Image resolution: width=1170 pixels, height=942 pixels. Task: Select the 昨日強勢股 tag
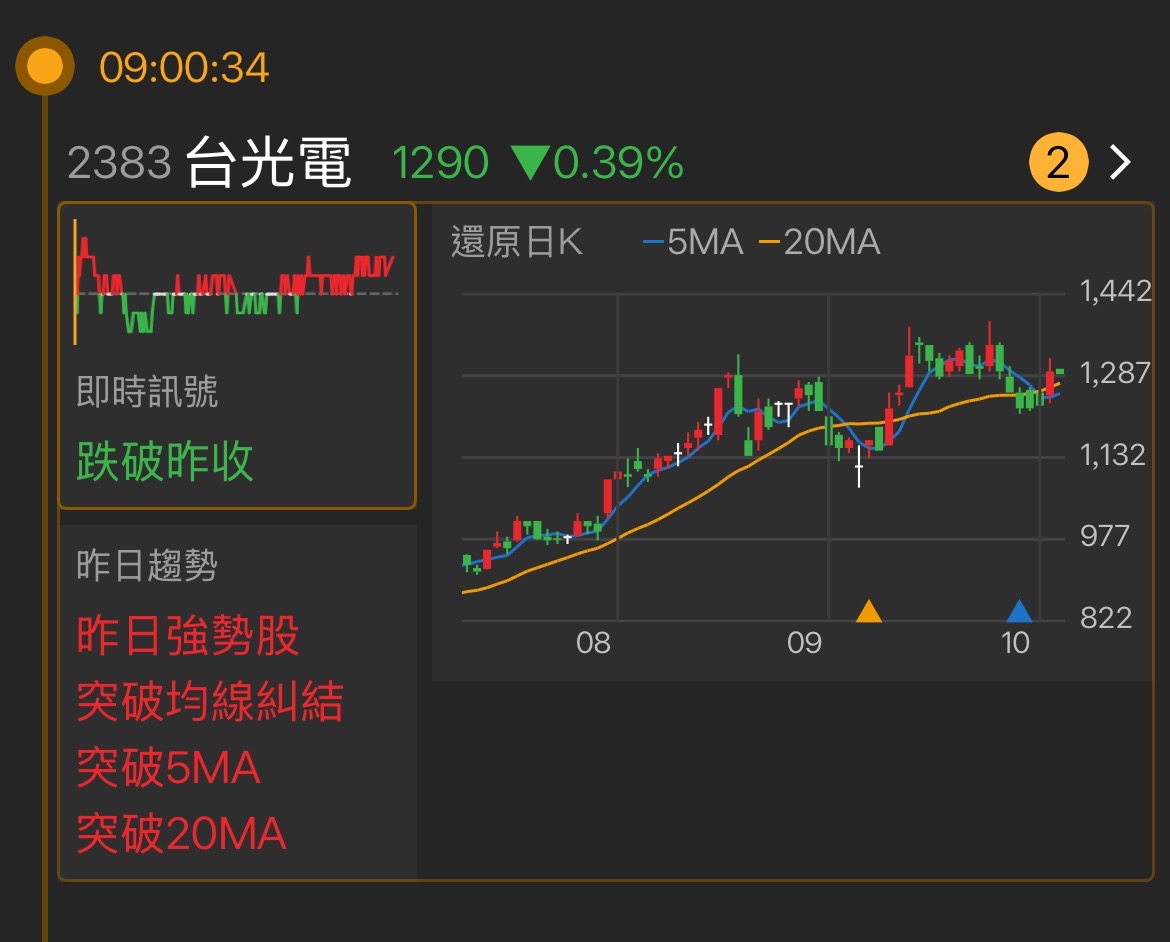(x=188, y=636)
